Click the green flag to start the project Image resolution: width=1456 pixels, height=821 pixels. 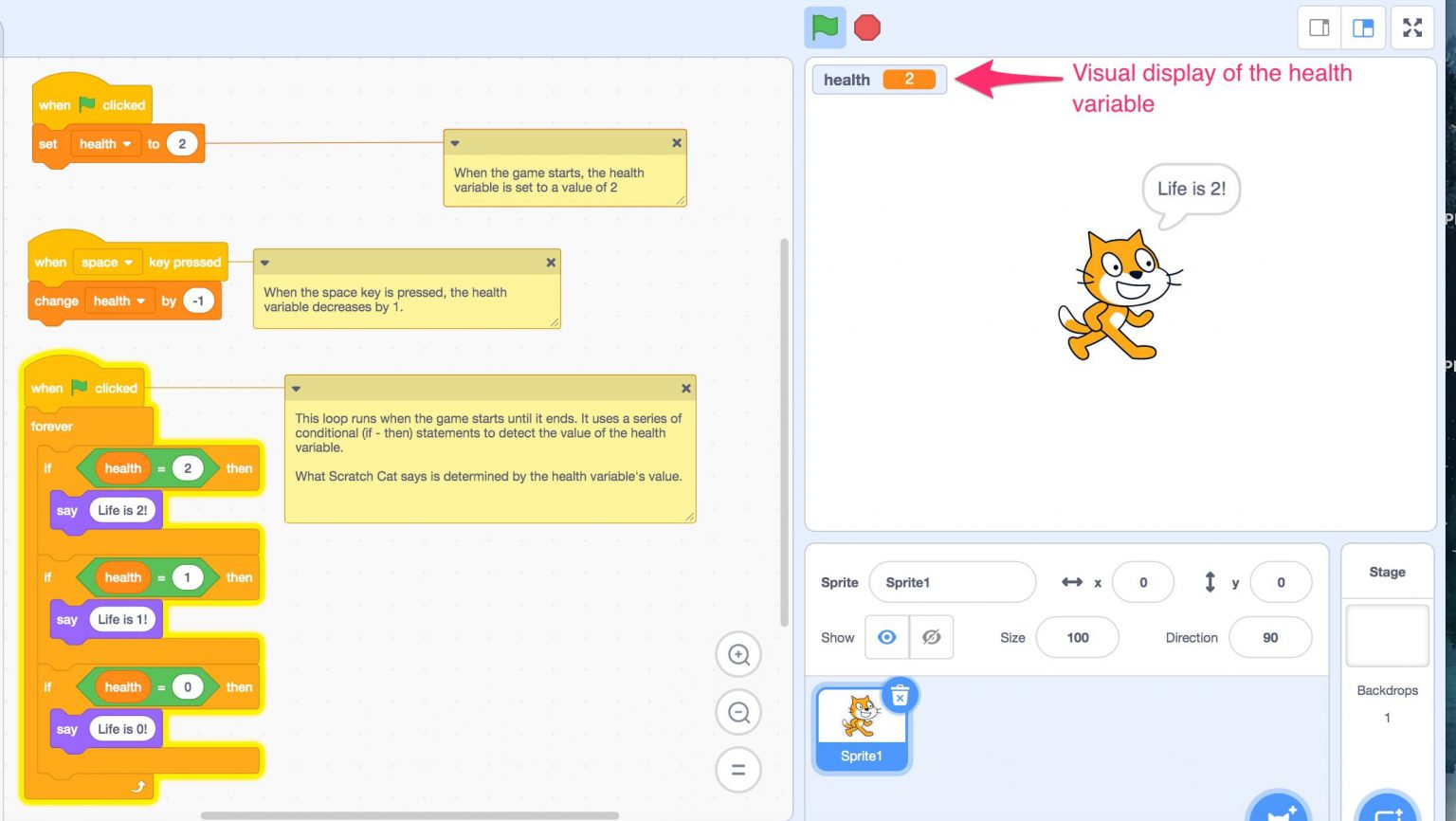coord(825,27)
